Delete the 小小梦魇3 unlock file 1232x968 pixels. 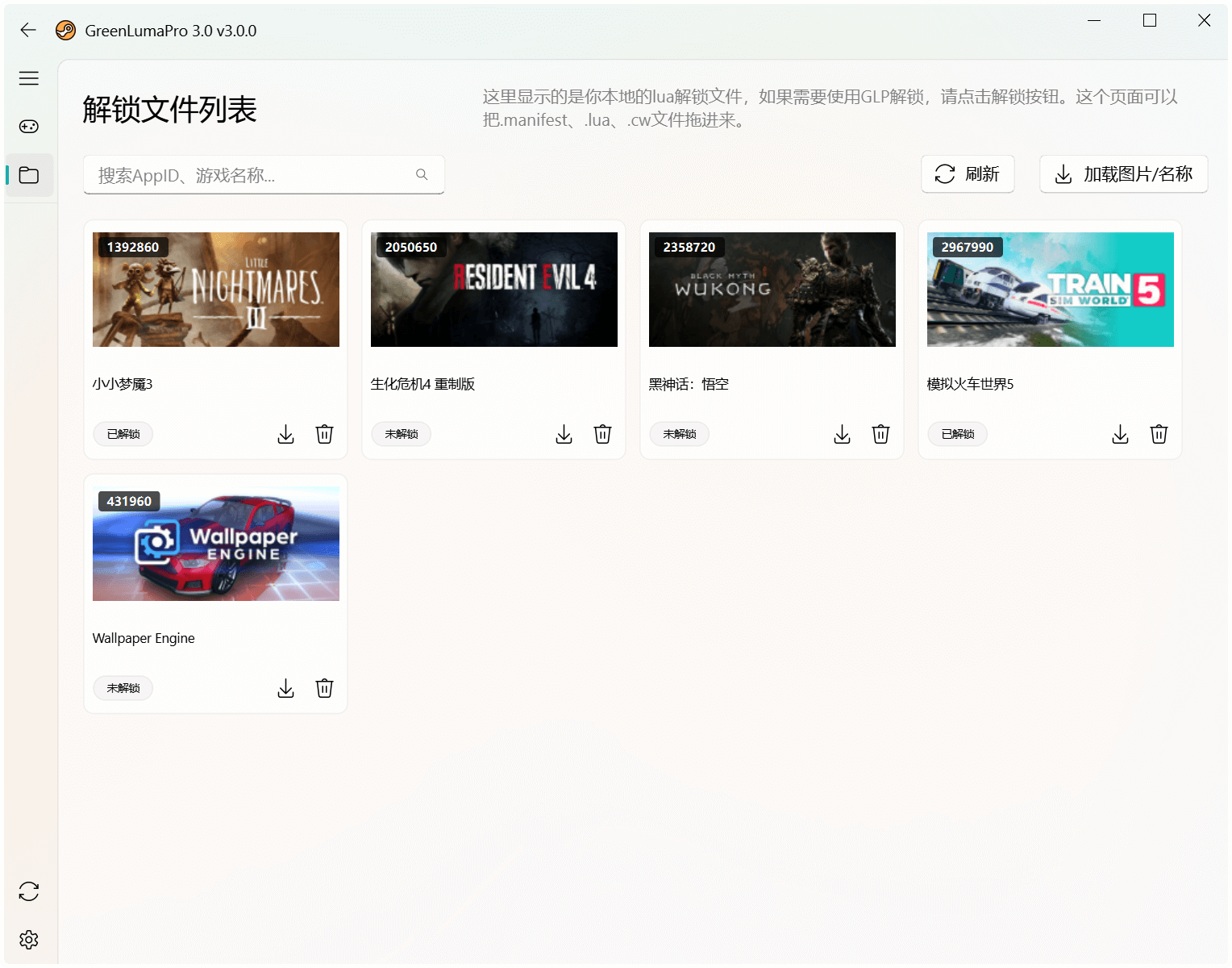click(x=325, y=435)
